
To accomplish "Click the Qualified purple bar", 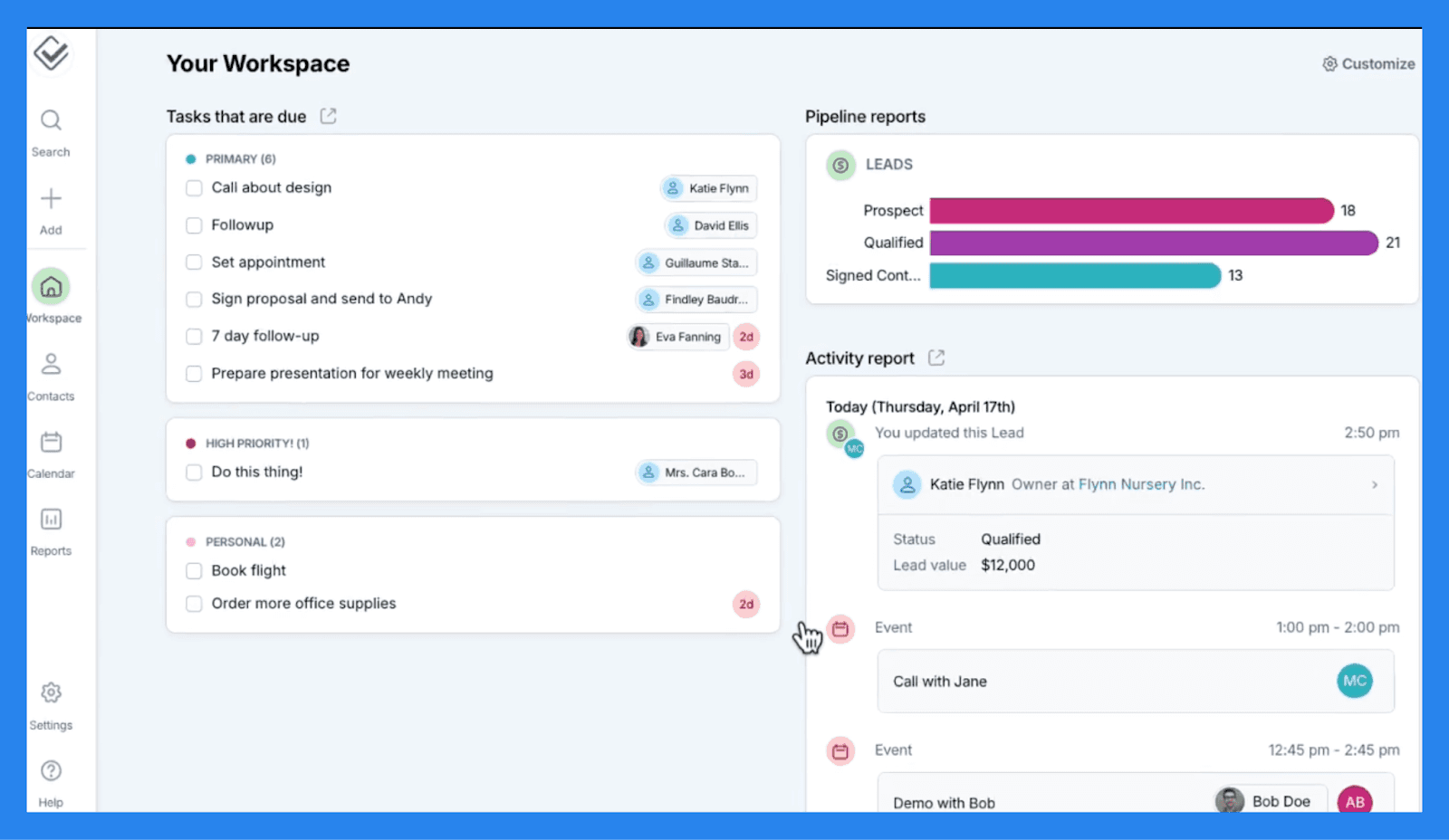I will tap(1154, 243).
